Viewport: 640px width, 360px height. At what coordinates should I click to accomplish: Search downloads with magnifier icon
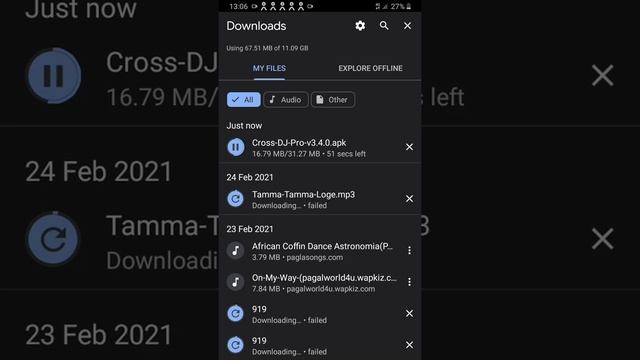[384, 26]
